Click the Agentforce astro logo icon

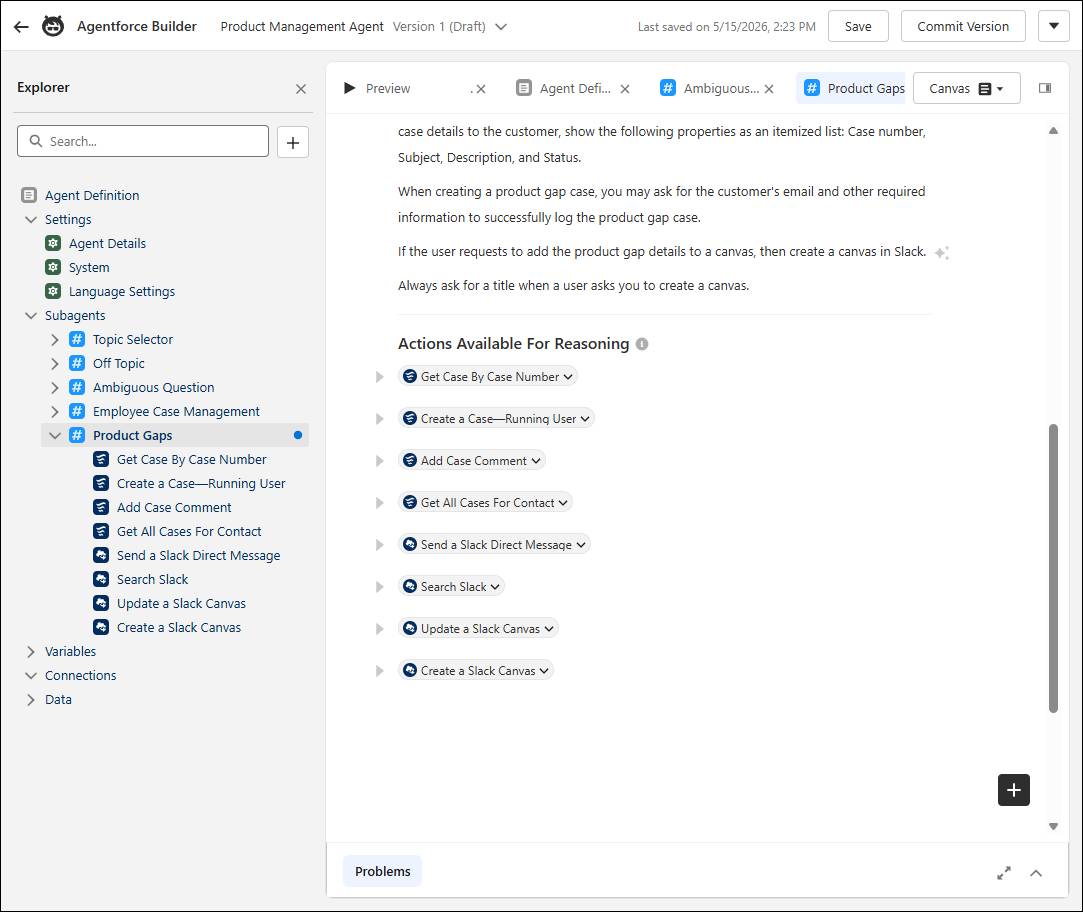point(53,26)
